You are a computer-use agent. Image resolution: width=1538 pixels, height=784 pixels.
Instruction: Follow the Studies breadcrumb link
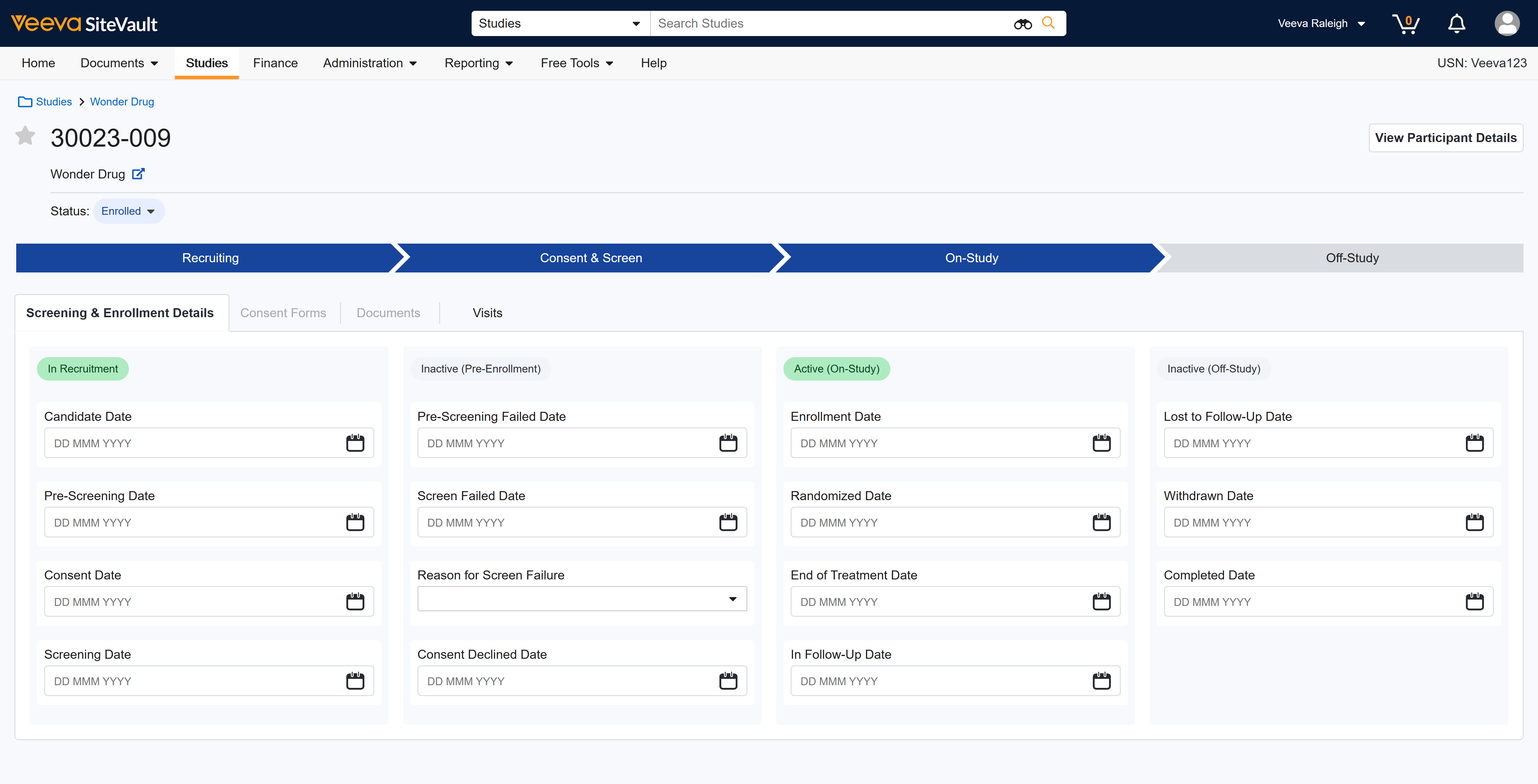[54, 102]
